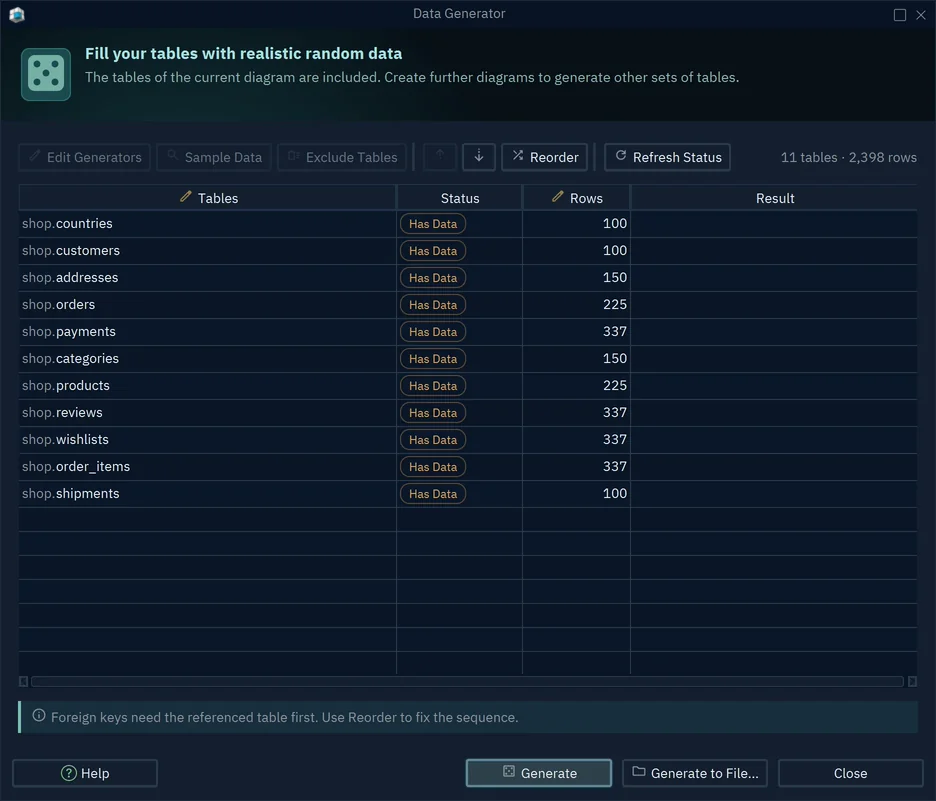Click the rows value 150 for shop.addresses
Viewport: 936px width, 801px height.
pyautogui.click(x=614, y=278)
